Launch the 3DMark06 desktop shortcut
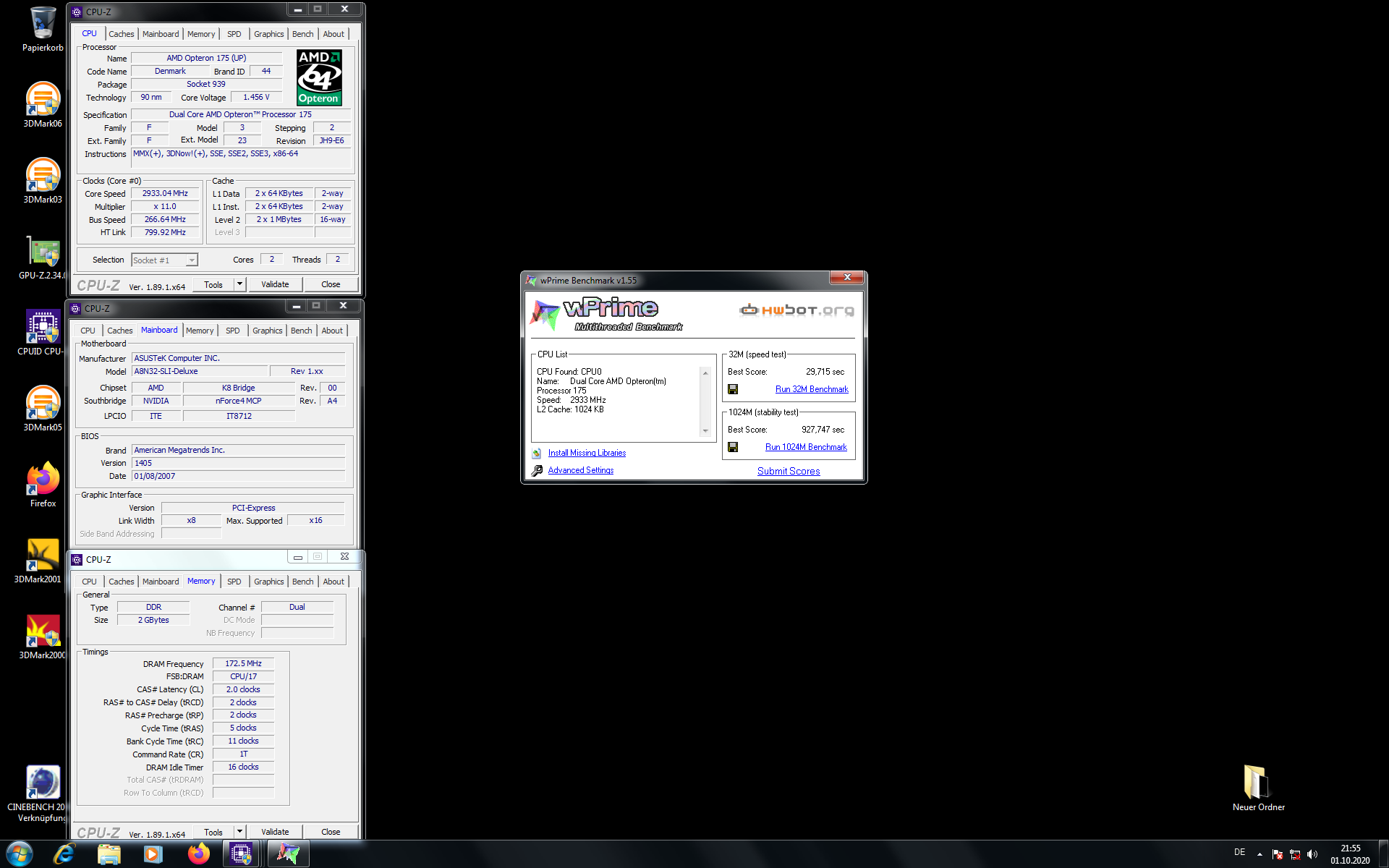 coord(43,105)
